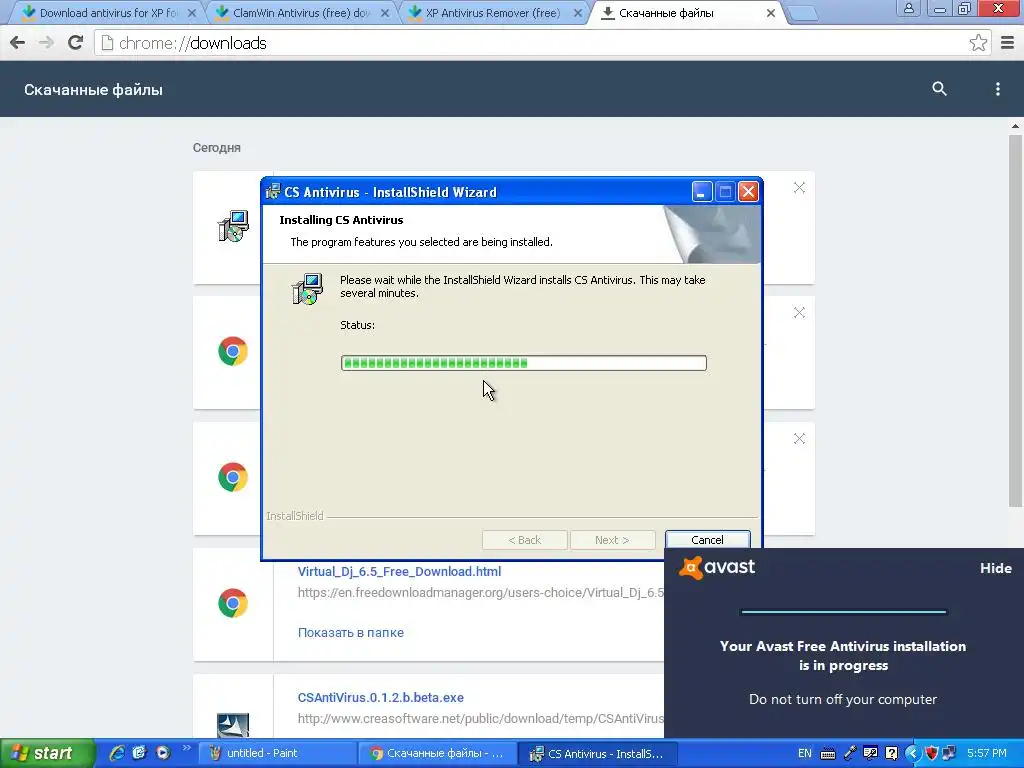Click the scrollbar up arrow
The image size is (1024, 768).
(x=1015, y=125)
